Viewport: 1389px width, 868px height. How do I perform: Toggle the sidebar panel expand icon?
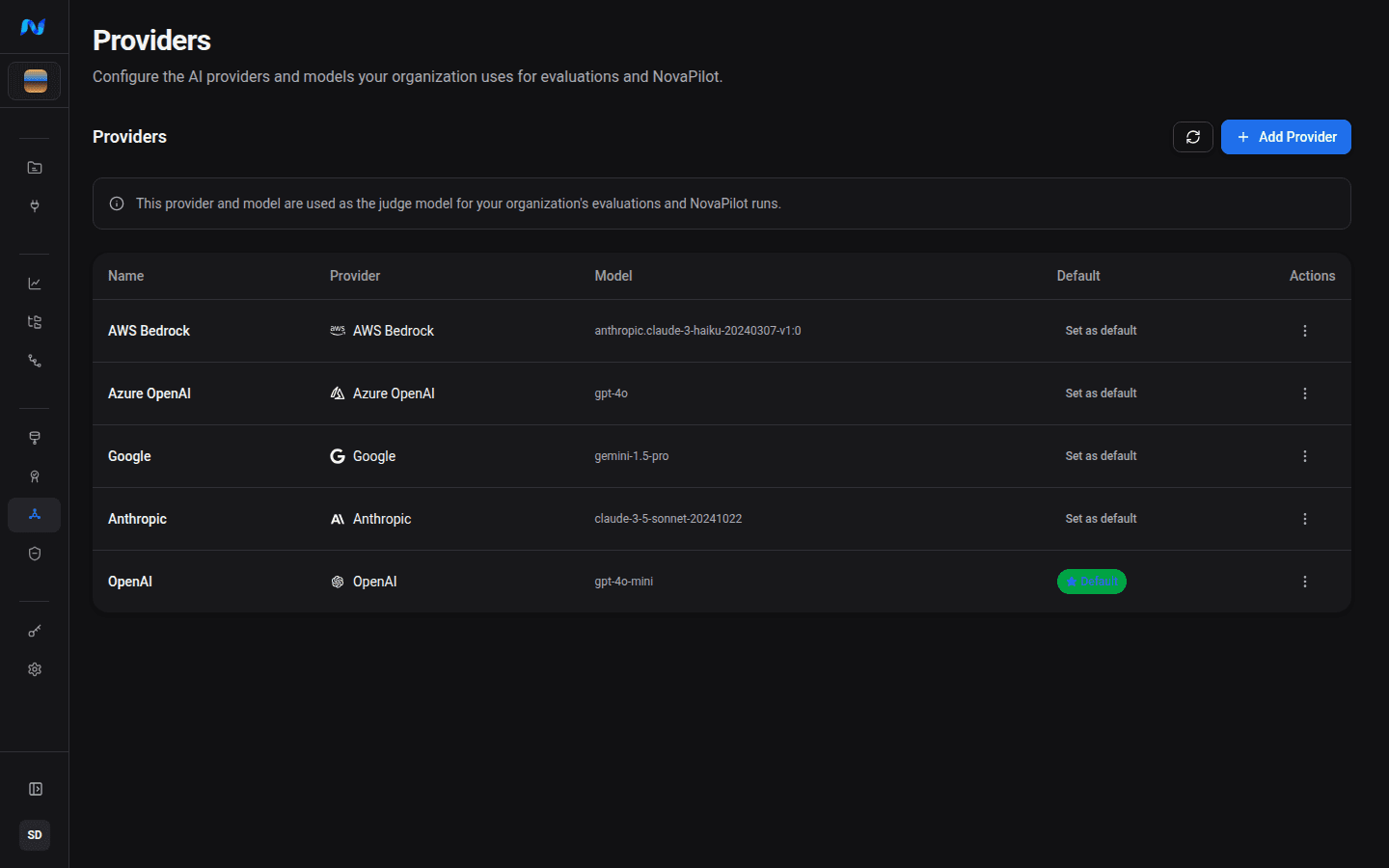click(x=35, y=789)
